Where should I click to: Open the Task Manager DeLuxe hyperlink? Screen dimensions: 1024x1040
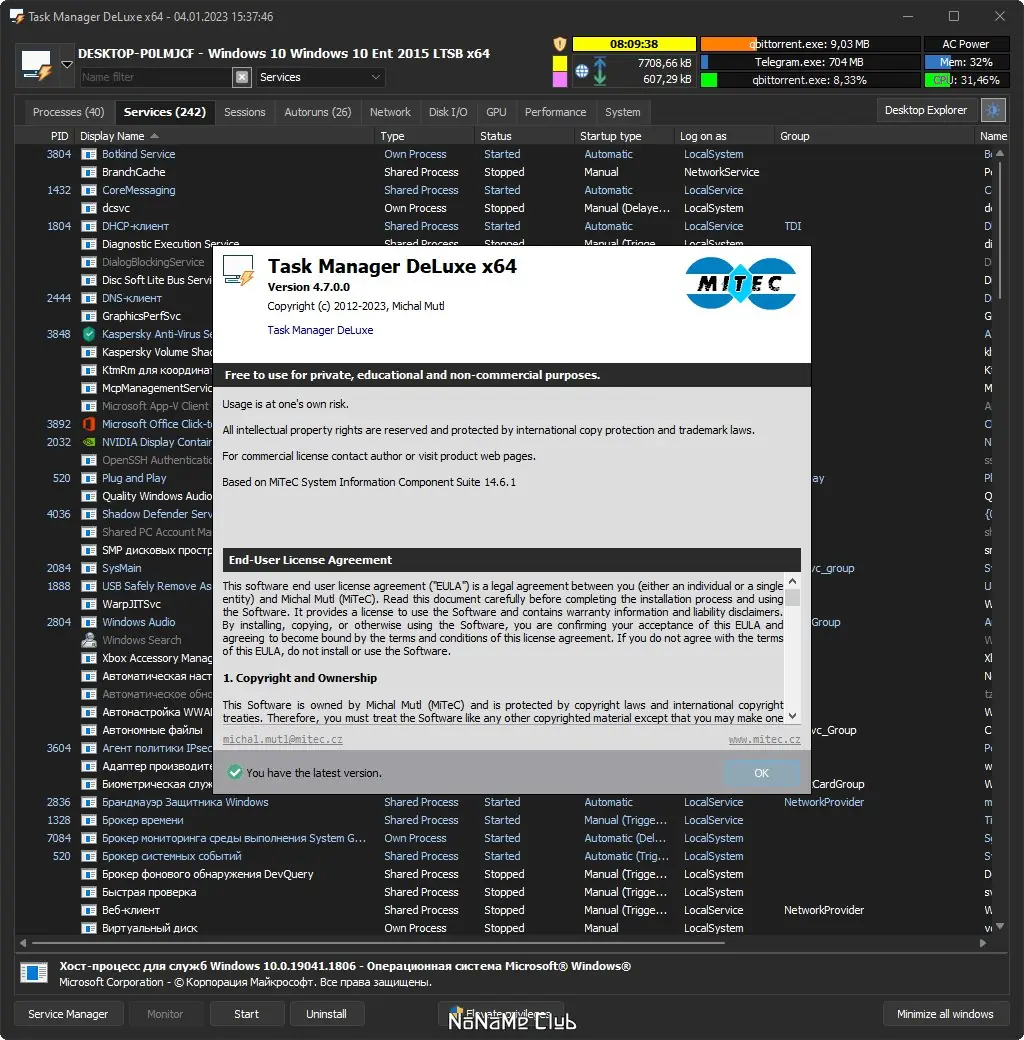320,330
